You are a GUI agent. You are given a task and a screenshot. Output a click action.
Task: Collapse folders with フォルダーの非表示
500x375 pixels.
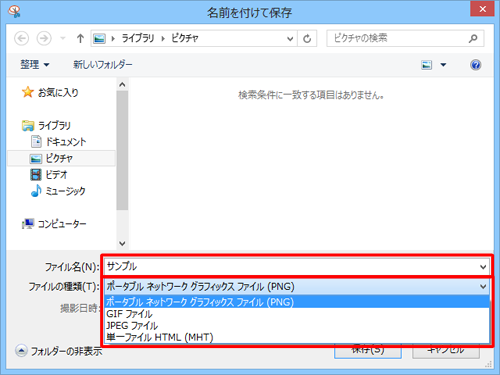(59, 351)
